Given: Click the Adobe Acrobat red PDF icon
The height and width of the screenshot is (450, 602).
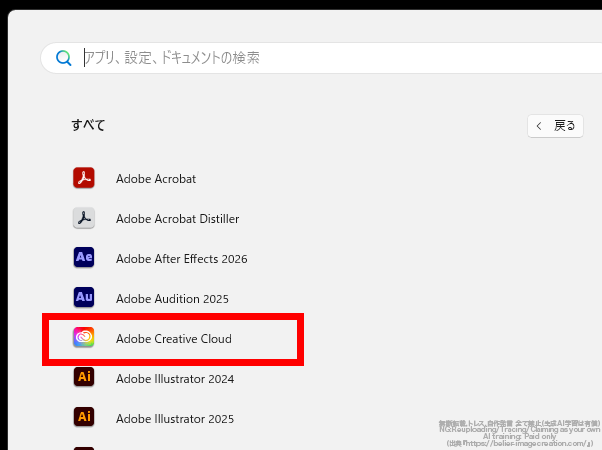Looking at the screenshot, I should pyautogui.click(x=84, y=178).
